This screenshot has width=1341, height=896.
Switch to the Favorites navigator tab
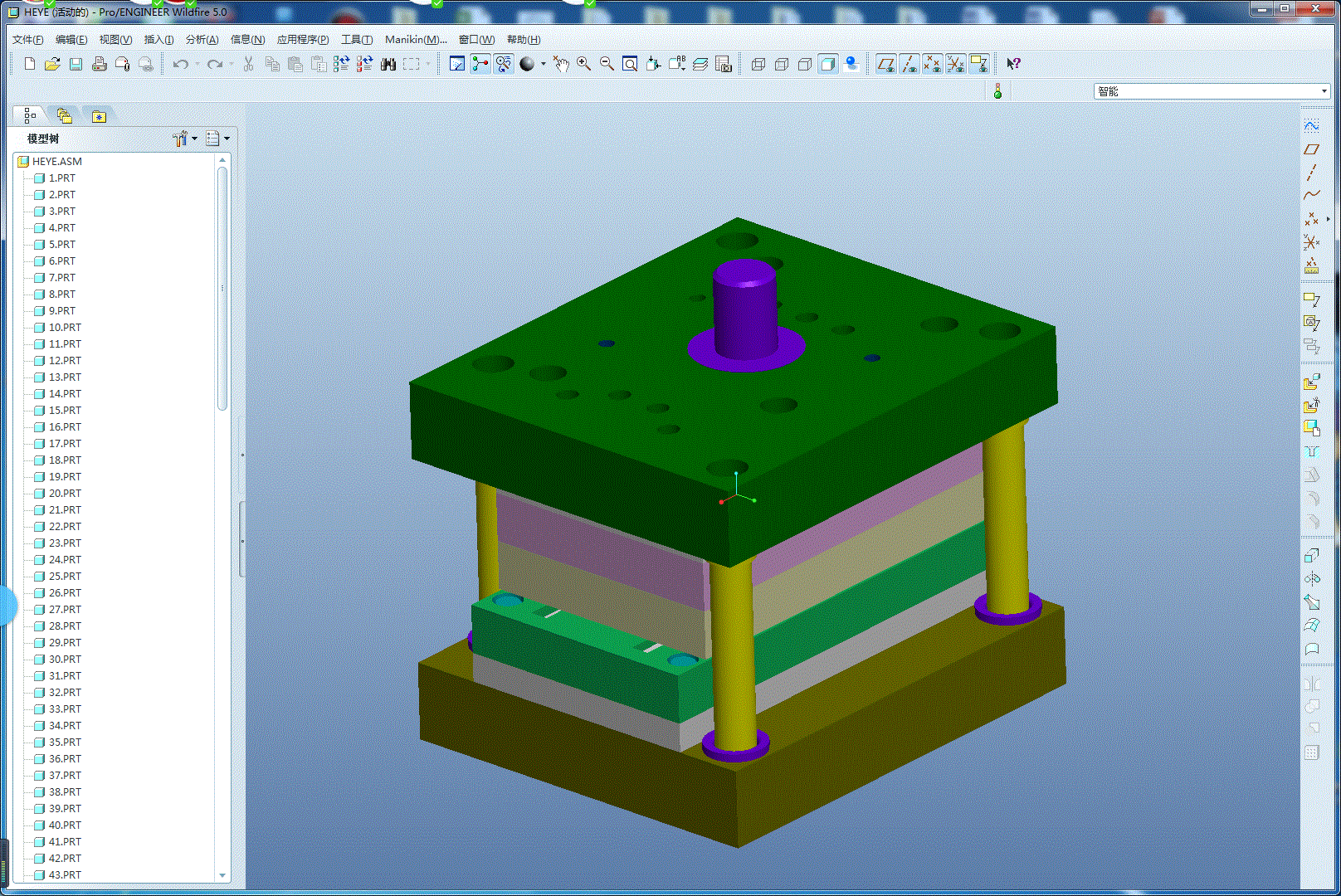click(99, 115)
